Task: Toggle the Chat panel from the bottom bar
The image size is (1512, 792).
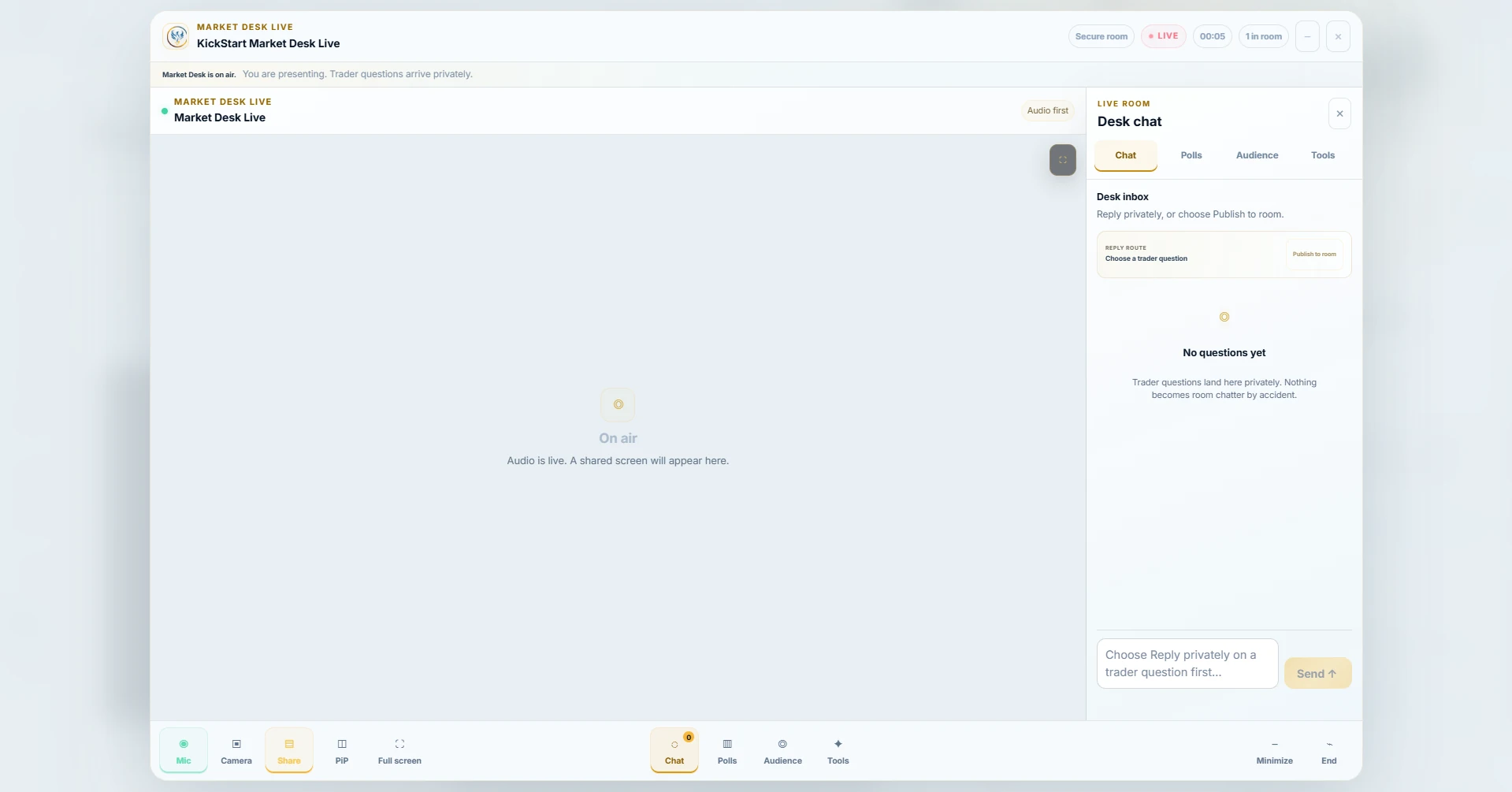Action: click(x=674, y=750)
